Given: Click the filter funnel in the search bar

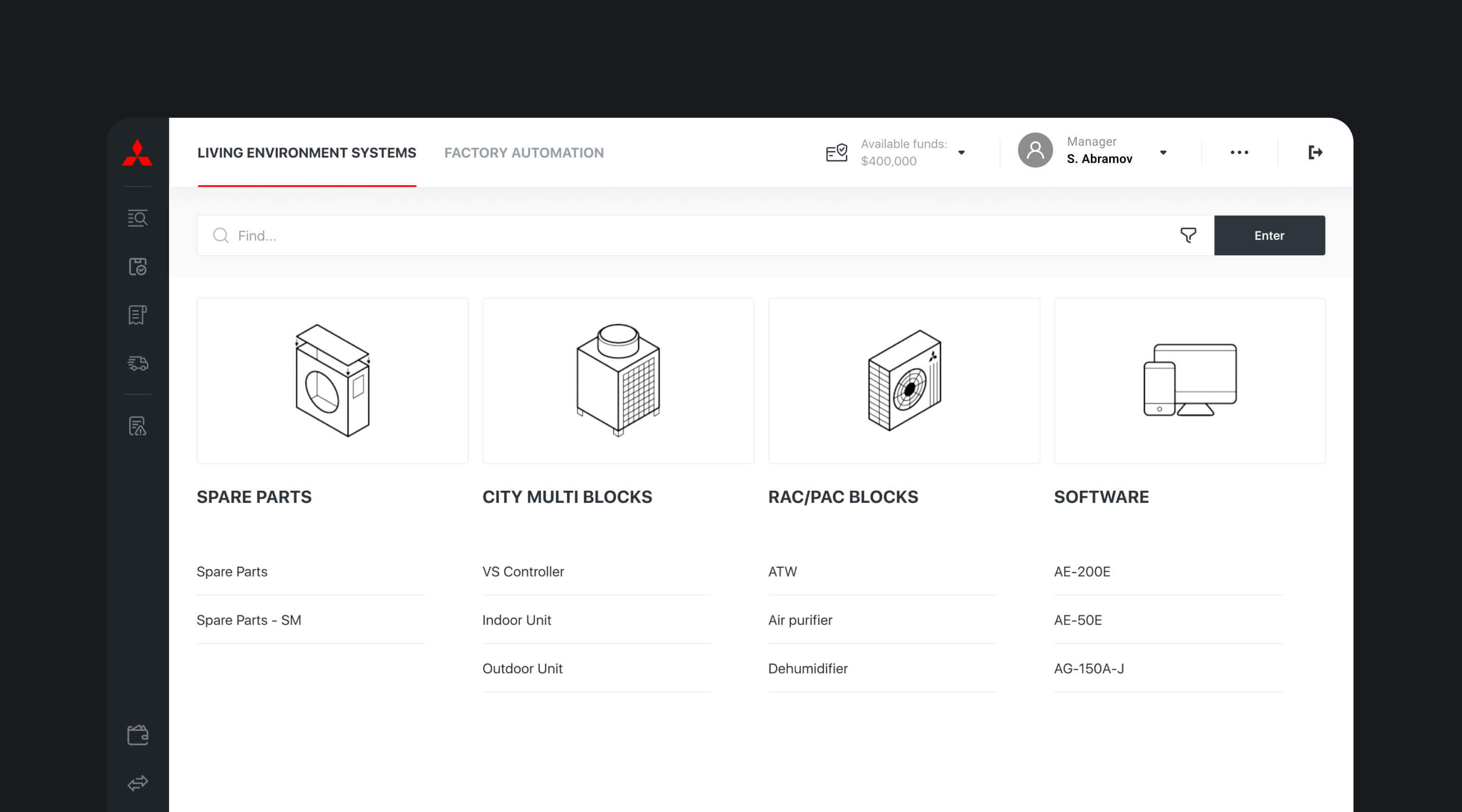Looking at the screenshot, I should click(1188, 235).
